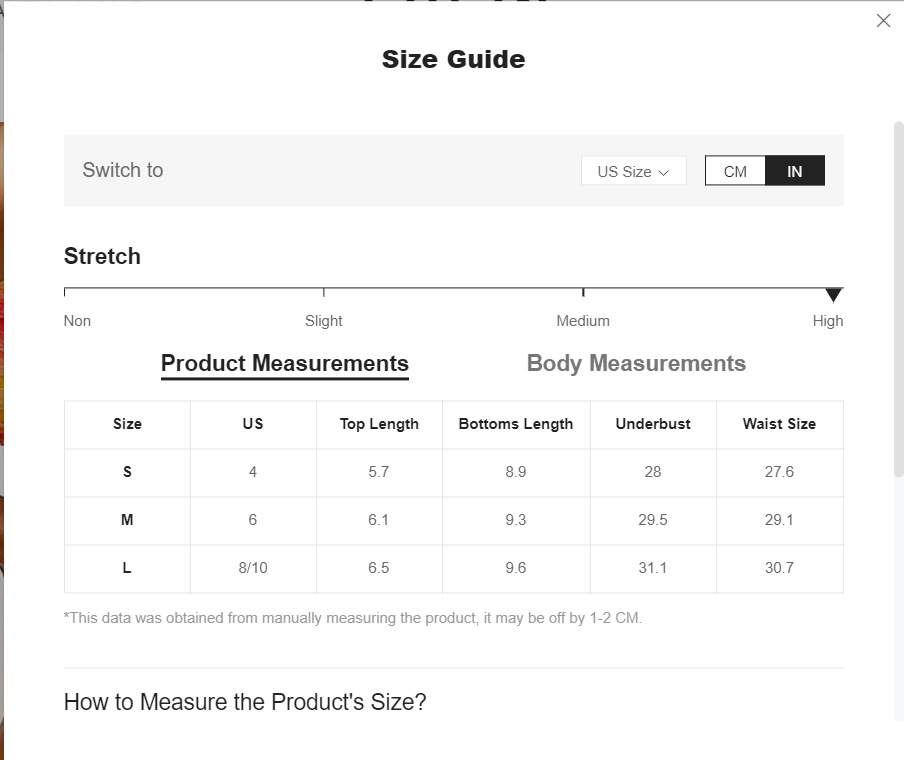The height and width of the screenshot is (760, 904).
Task: Select the L size row cell
Action: [127, 568]
